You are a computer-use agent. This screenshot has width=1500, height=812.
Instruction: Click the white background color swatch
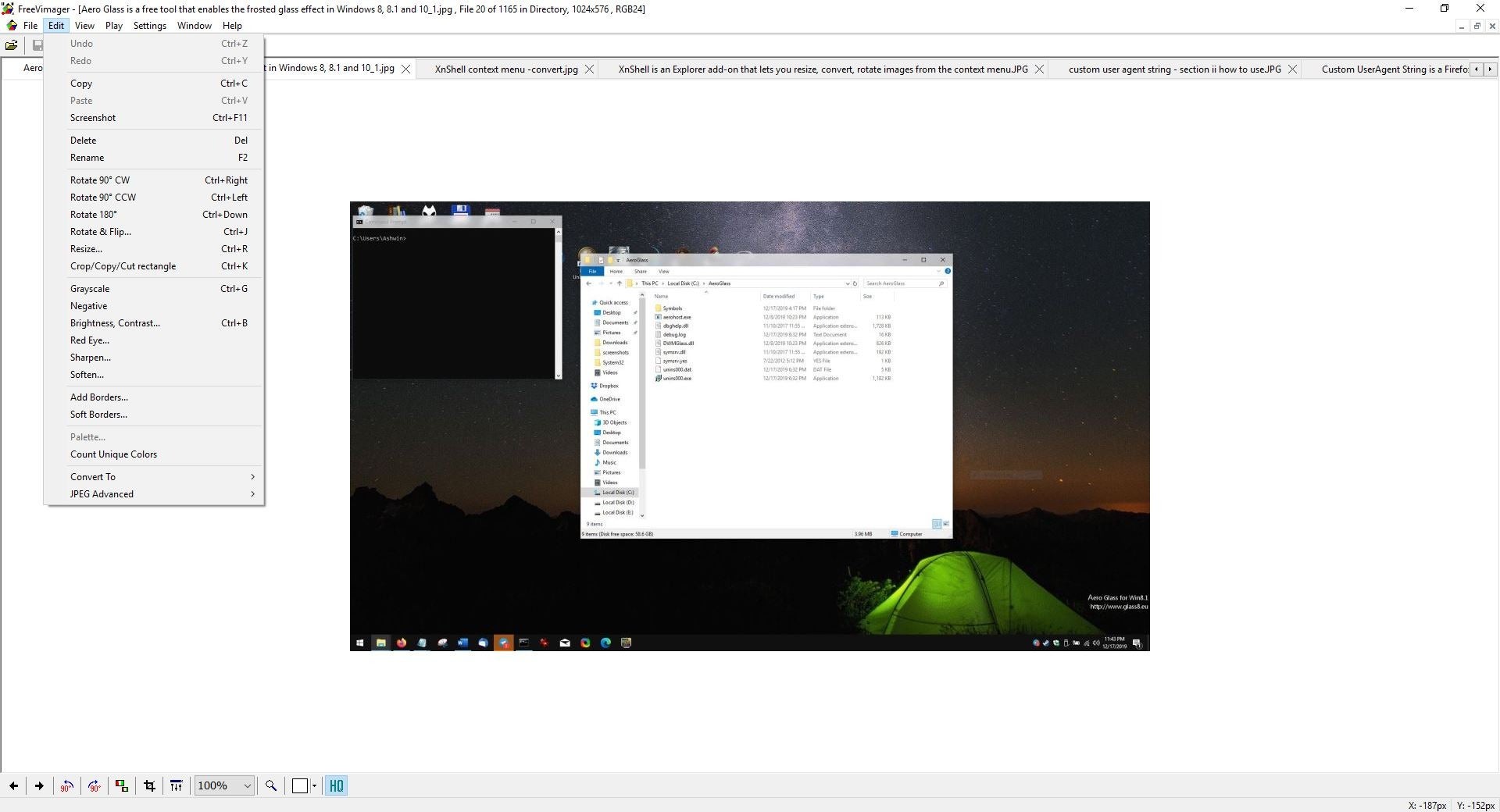300,785
